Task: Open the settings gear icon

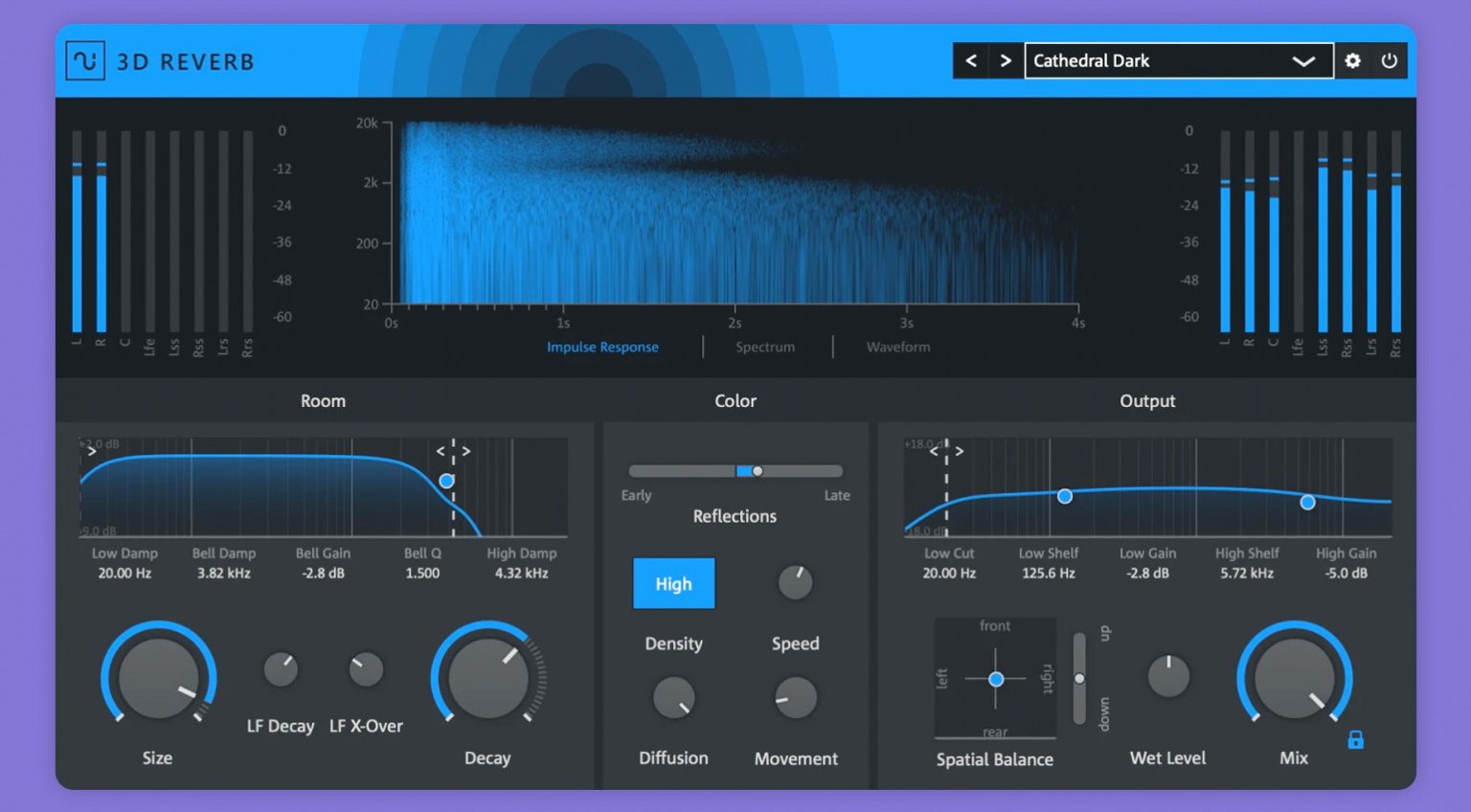Action: 1352,60
